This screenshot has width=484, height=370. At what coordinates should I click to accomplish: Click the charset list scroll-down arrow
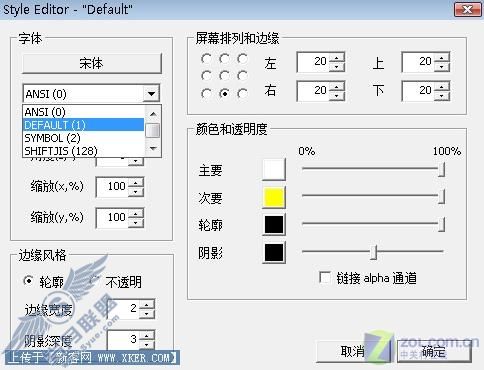153,148
